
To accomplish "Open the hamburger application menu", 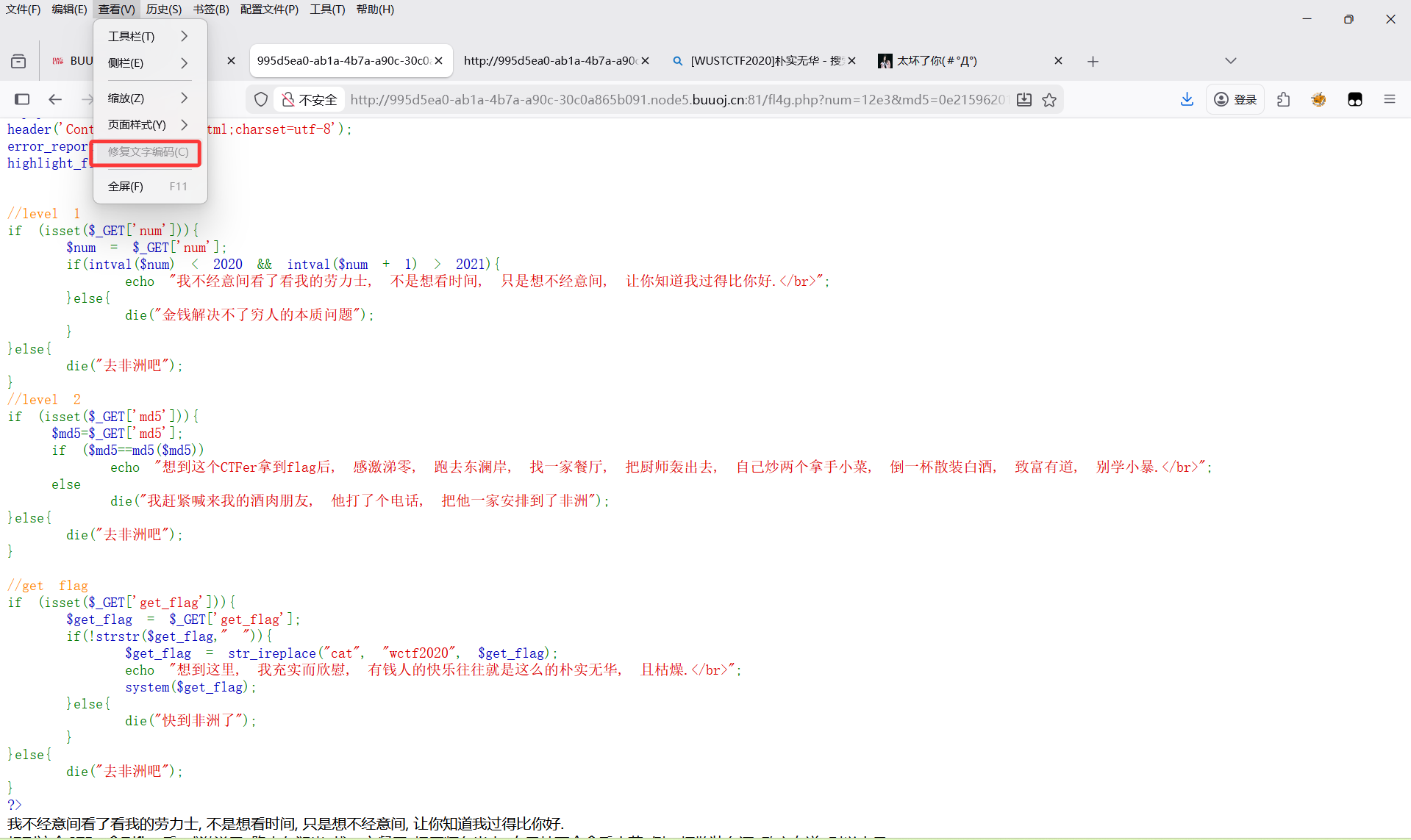I will (x=1390, y=98).
